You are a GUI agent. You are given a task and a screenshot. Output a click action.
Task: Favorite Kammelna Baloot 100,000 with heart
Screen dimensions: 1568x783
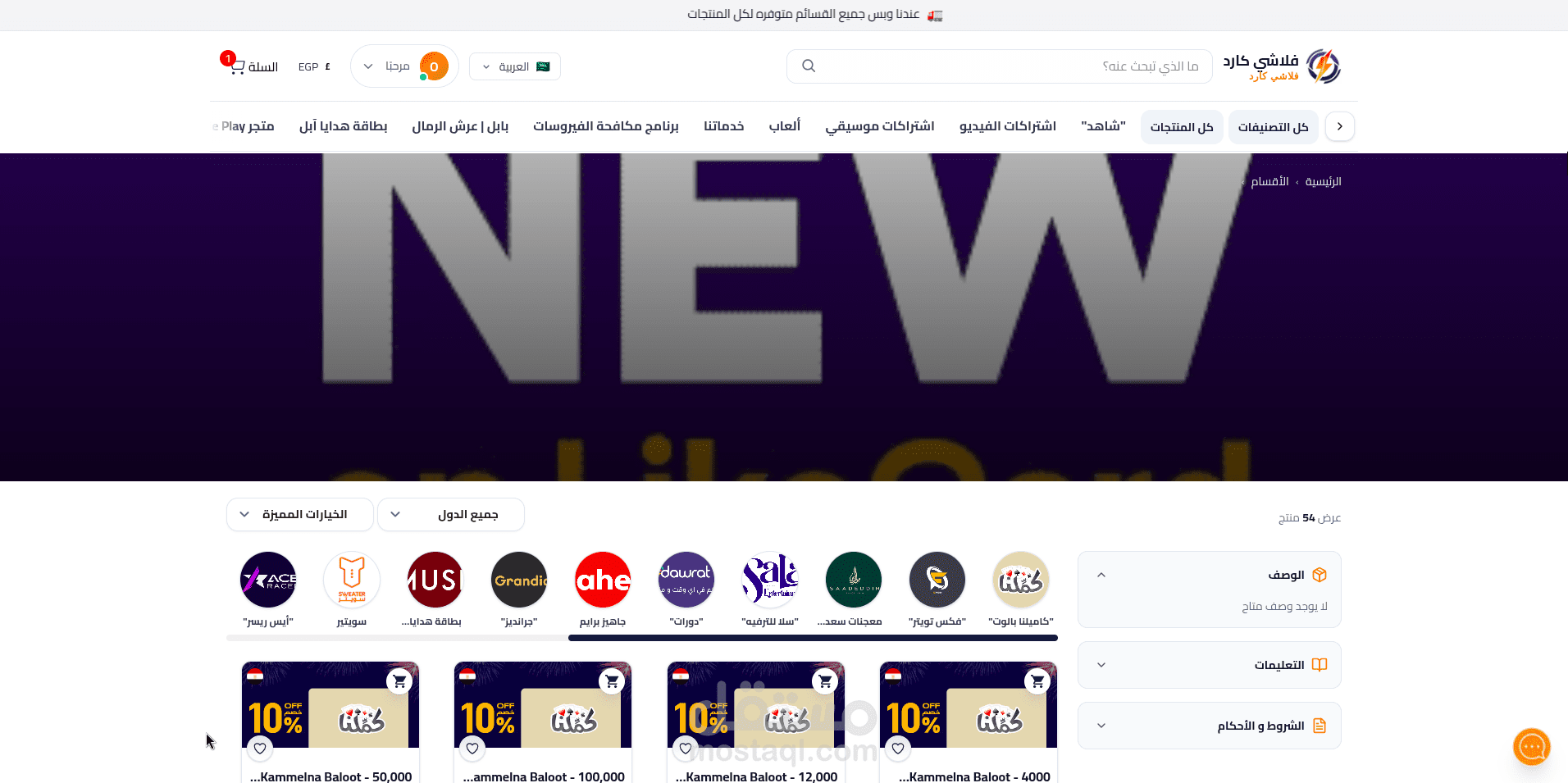click(x=472, y=748)
